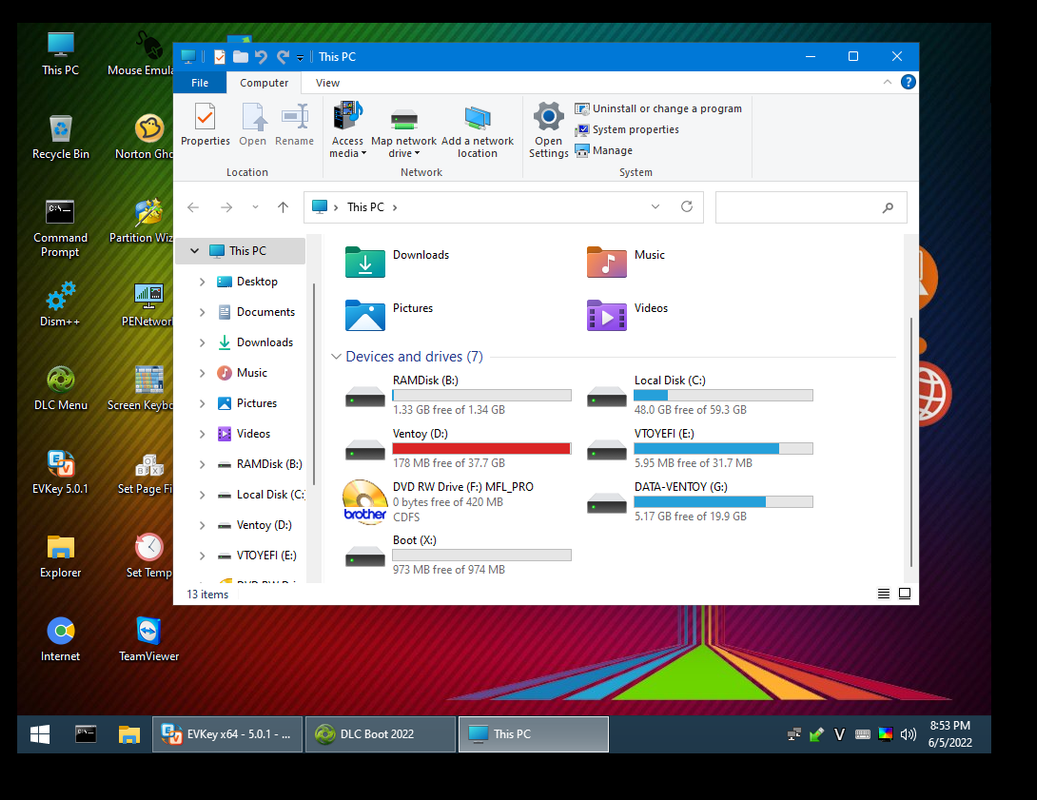The image size is (1037, 800).
Task: Open Recycle Bin desktop icon
Action: [60, 138]
